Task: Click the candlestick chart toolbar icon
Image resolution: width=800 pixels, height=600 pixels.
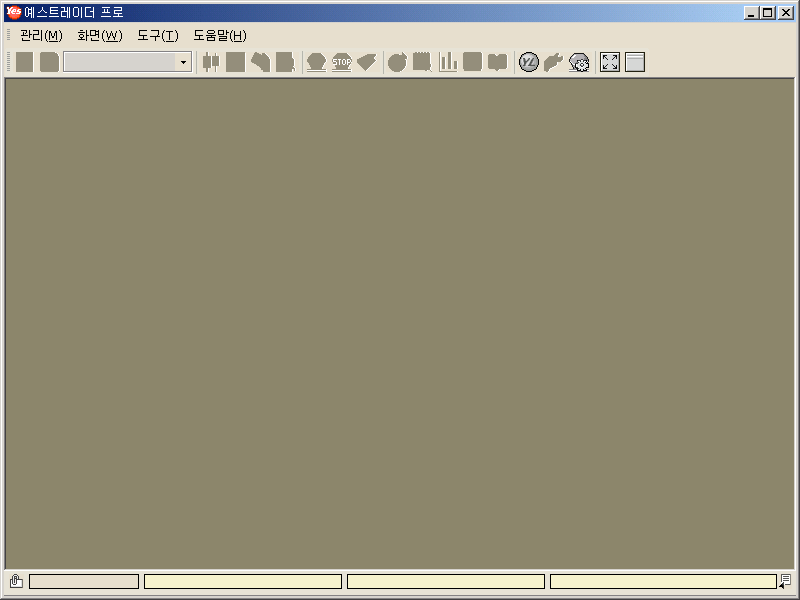Action: [x=211, y=62]
